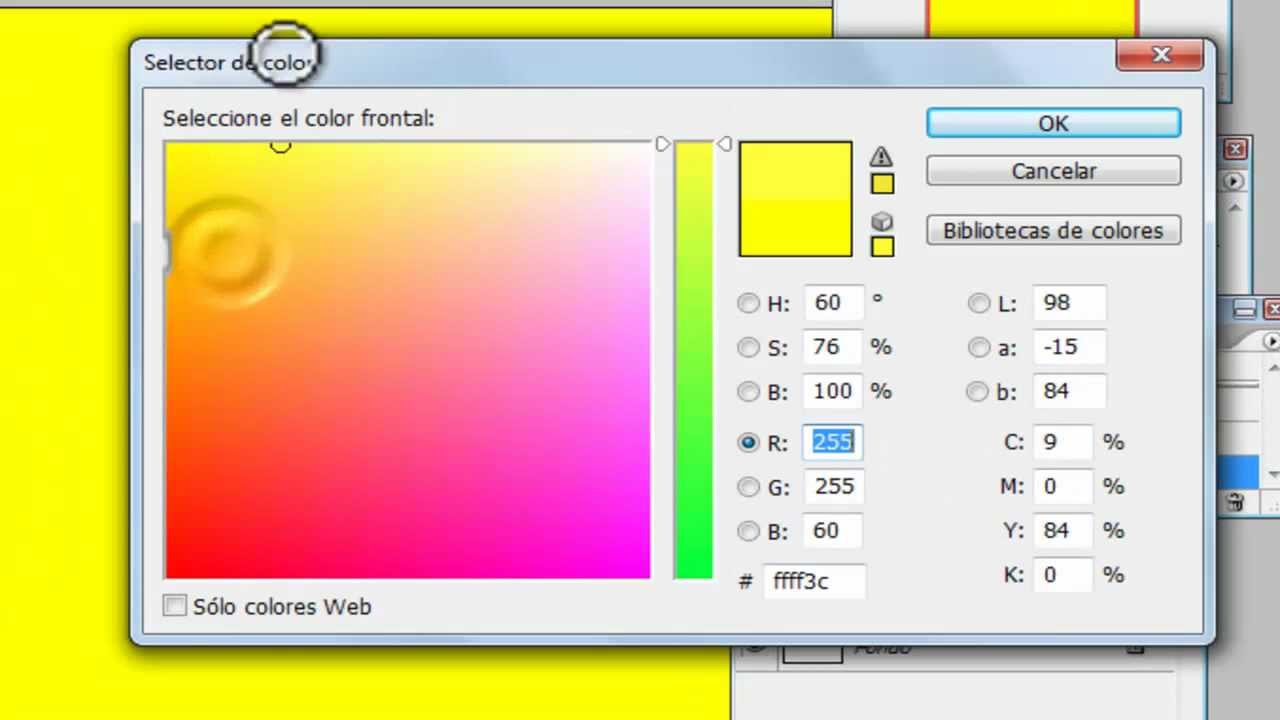Minimize the lower panel behind the dialog
1280x720 pixels.
[1243, 308]
